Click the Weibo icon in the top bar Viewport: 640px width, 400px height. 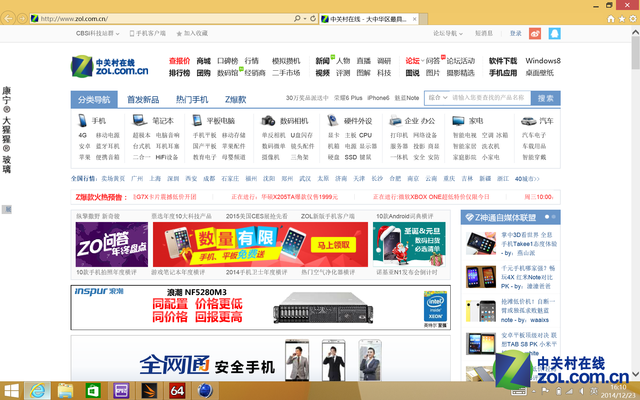pos(535,33)
